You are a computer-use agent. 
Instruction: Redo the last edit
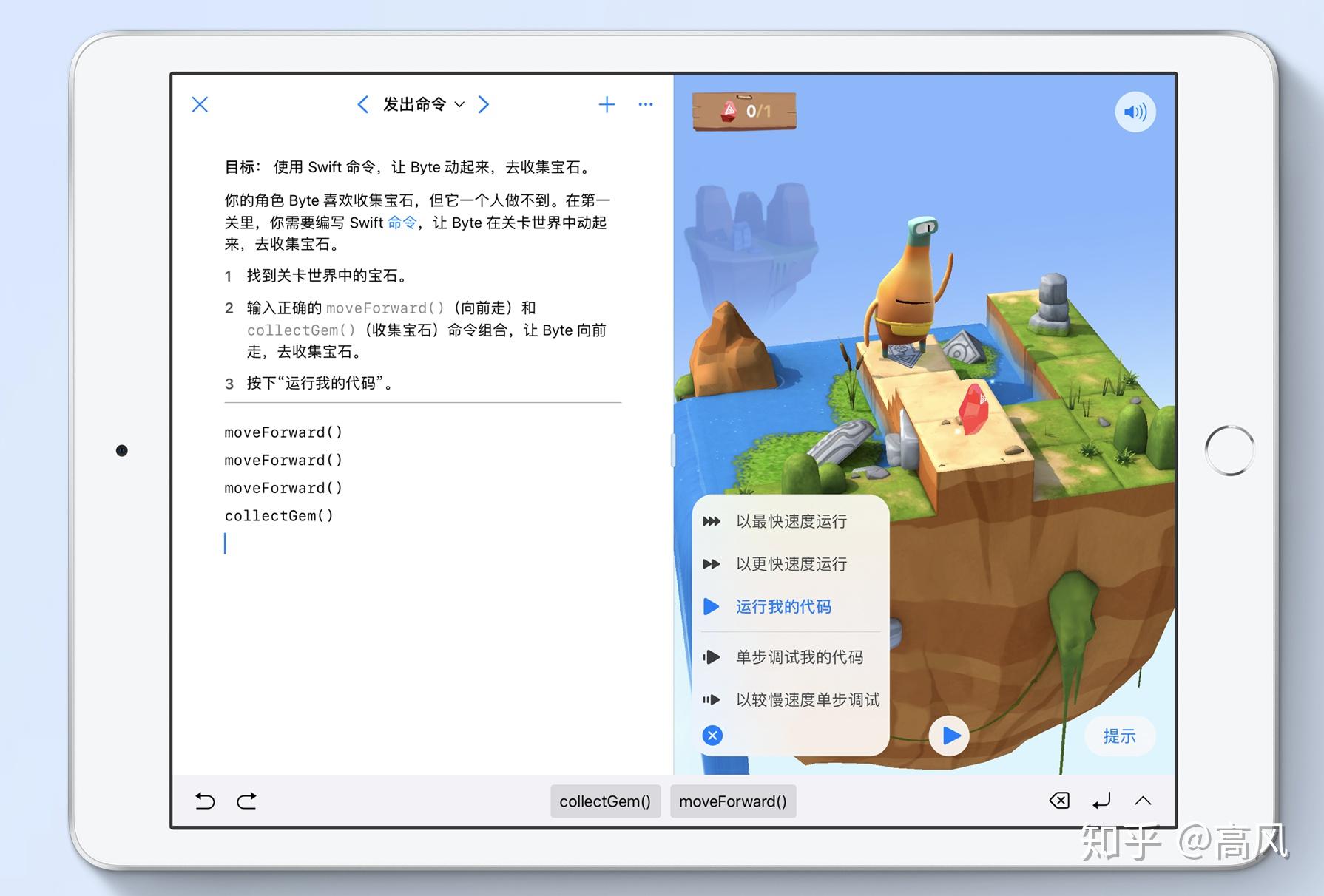click(247, 801)
